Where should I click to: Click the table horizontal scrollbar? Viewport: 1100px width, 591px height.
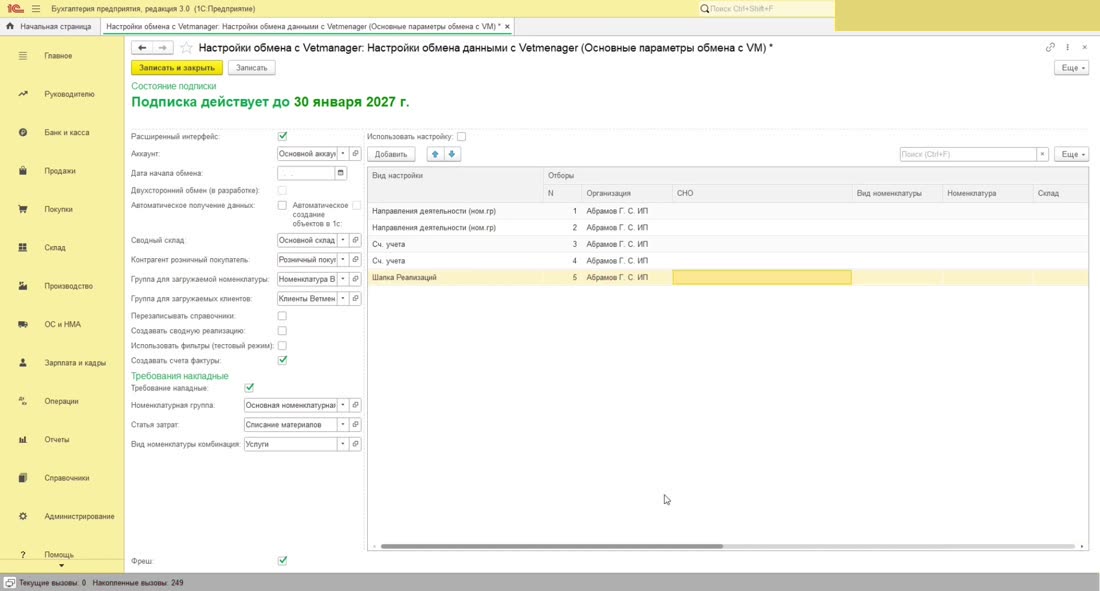coord(551,546)
